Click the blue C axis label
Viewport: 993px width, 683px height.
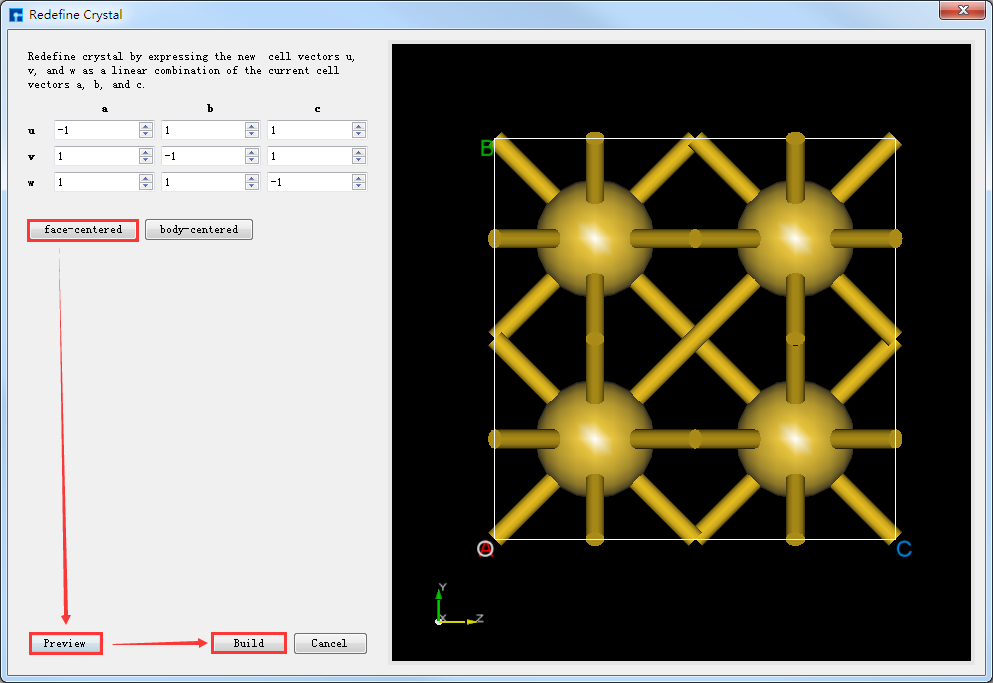pos(903,548)
